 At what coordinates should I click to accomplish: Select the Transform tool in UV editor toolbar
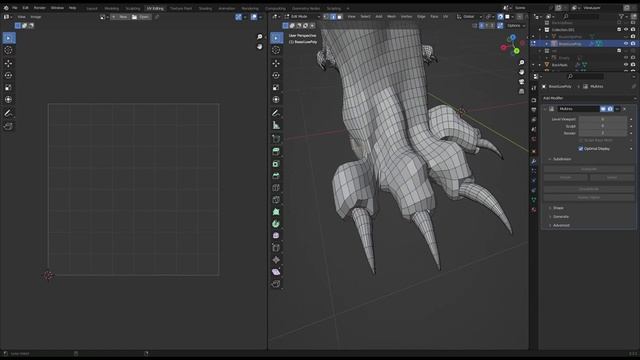(8, 100)
